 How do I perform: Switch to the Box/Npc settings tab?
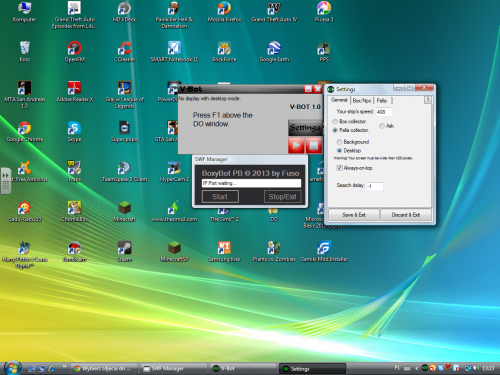362,101
